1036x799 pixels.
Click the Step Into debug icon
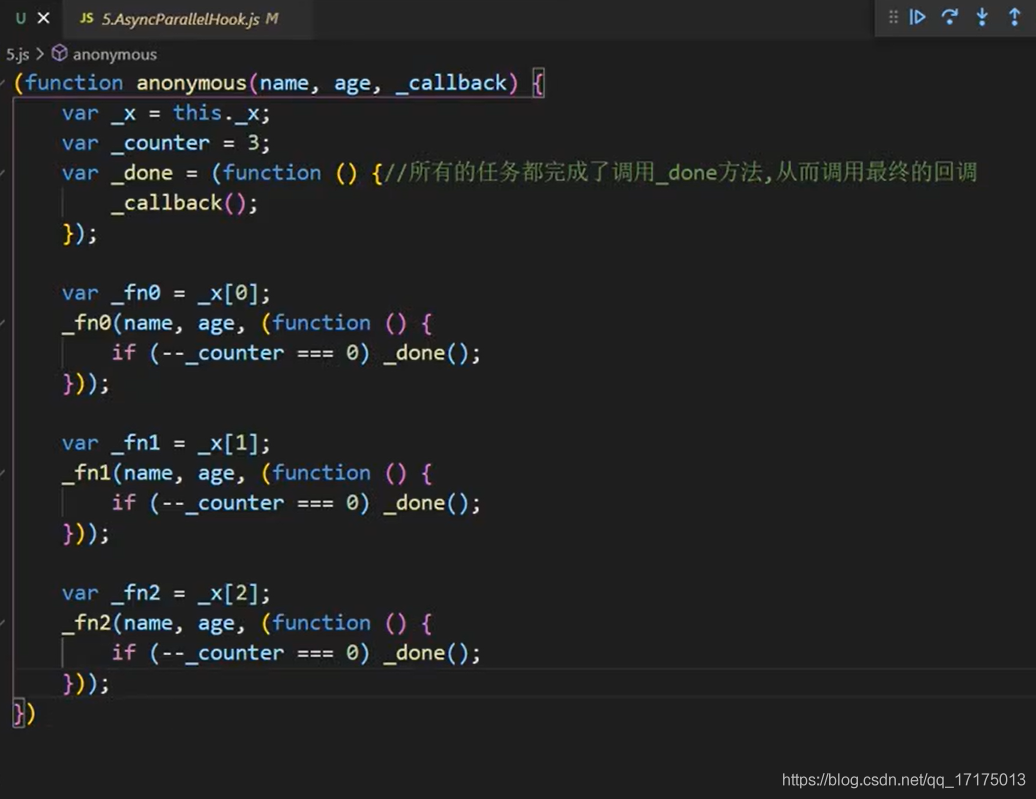[x=982, y=17]
